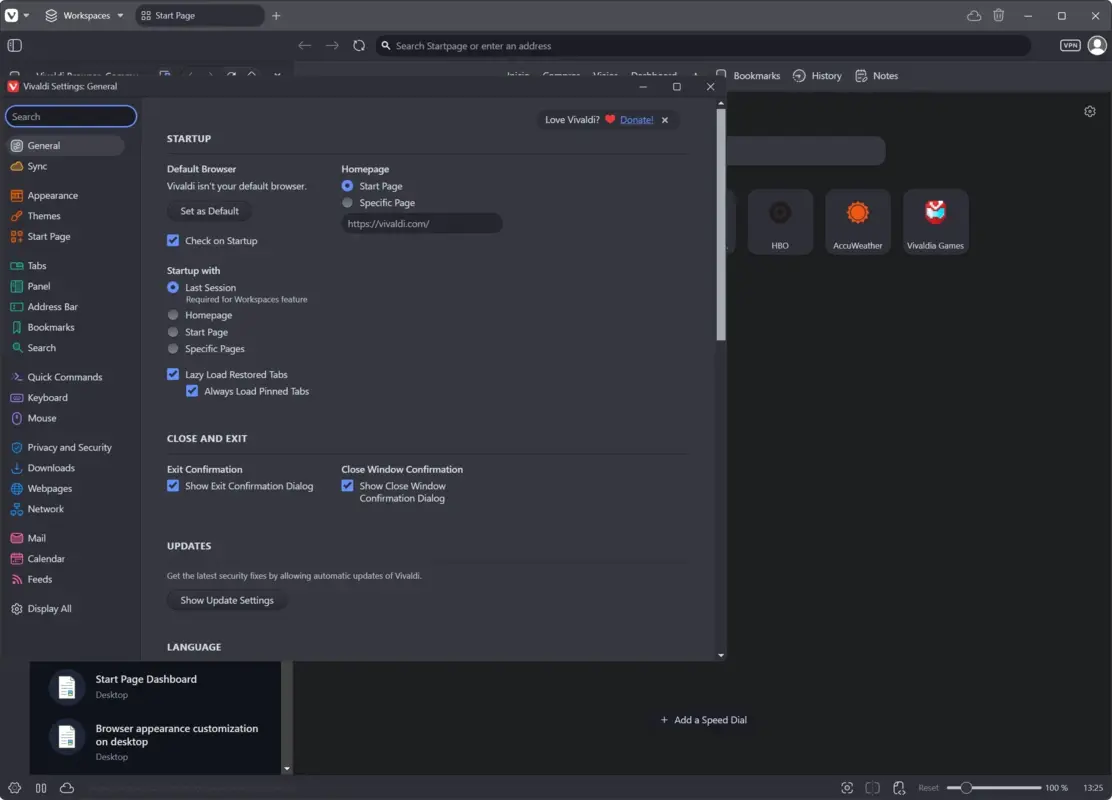The height and width of the screenshot is (800, 1112).
Task: Select the Calendar settings section
Action: [48, 558]
